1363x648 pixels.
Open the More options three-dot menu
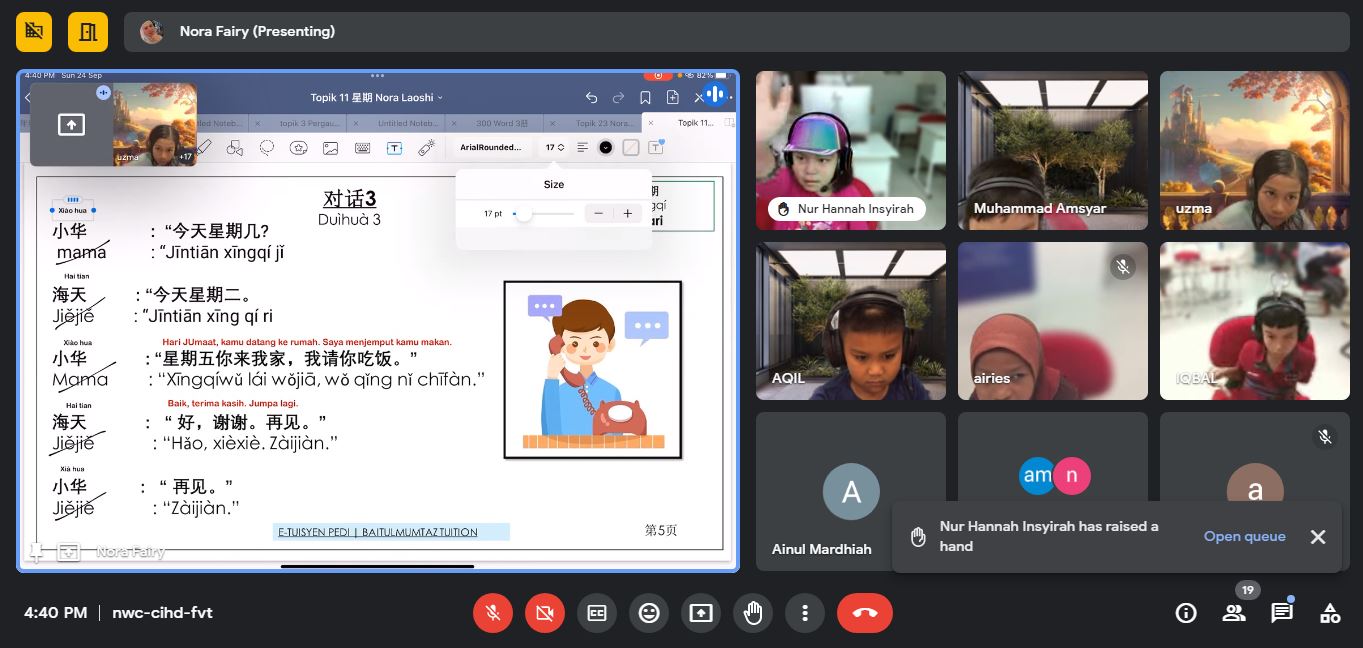pos(805,613)
